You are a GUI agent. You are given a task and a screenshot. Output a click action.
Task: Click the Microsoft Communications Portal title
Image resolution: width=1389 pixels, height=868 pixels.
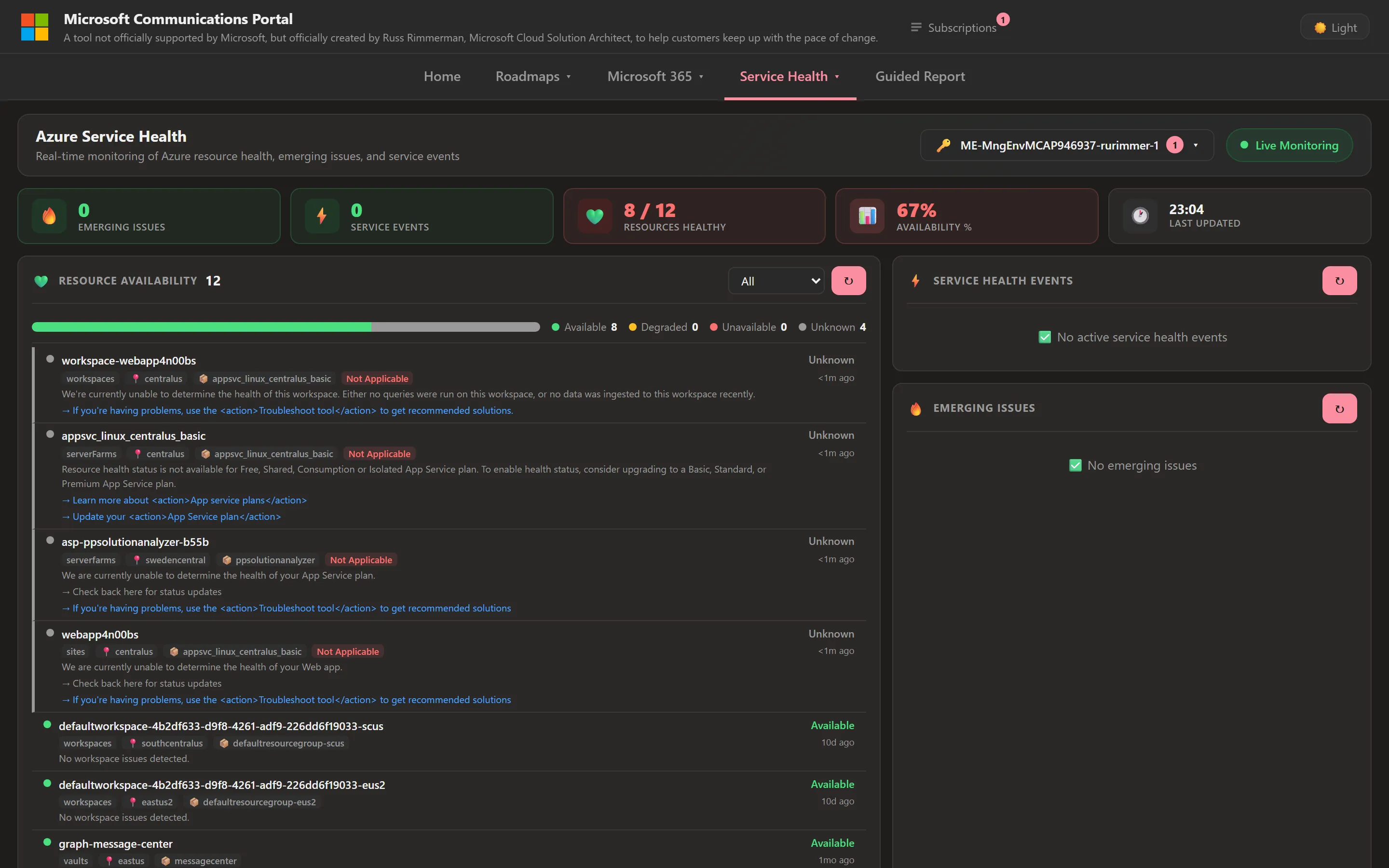(x=178, y=19)
